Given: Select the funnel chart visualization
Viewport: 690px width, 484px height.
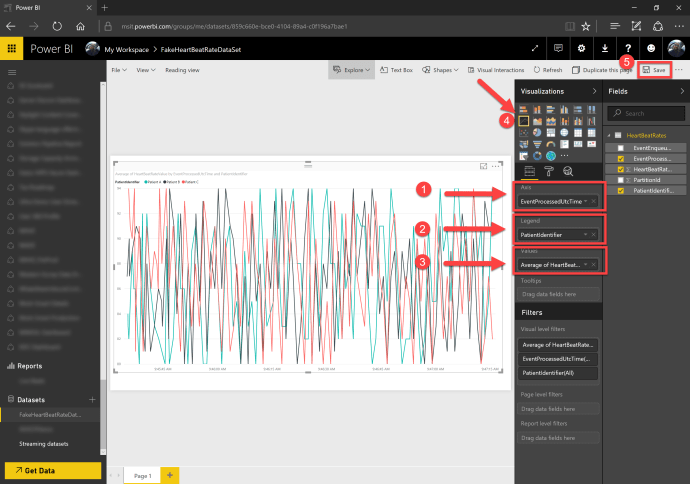Looking at the screenshot, I should tap(537, 144).
